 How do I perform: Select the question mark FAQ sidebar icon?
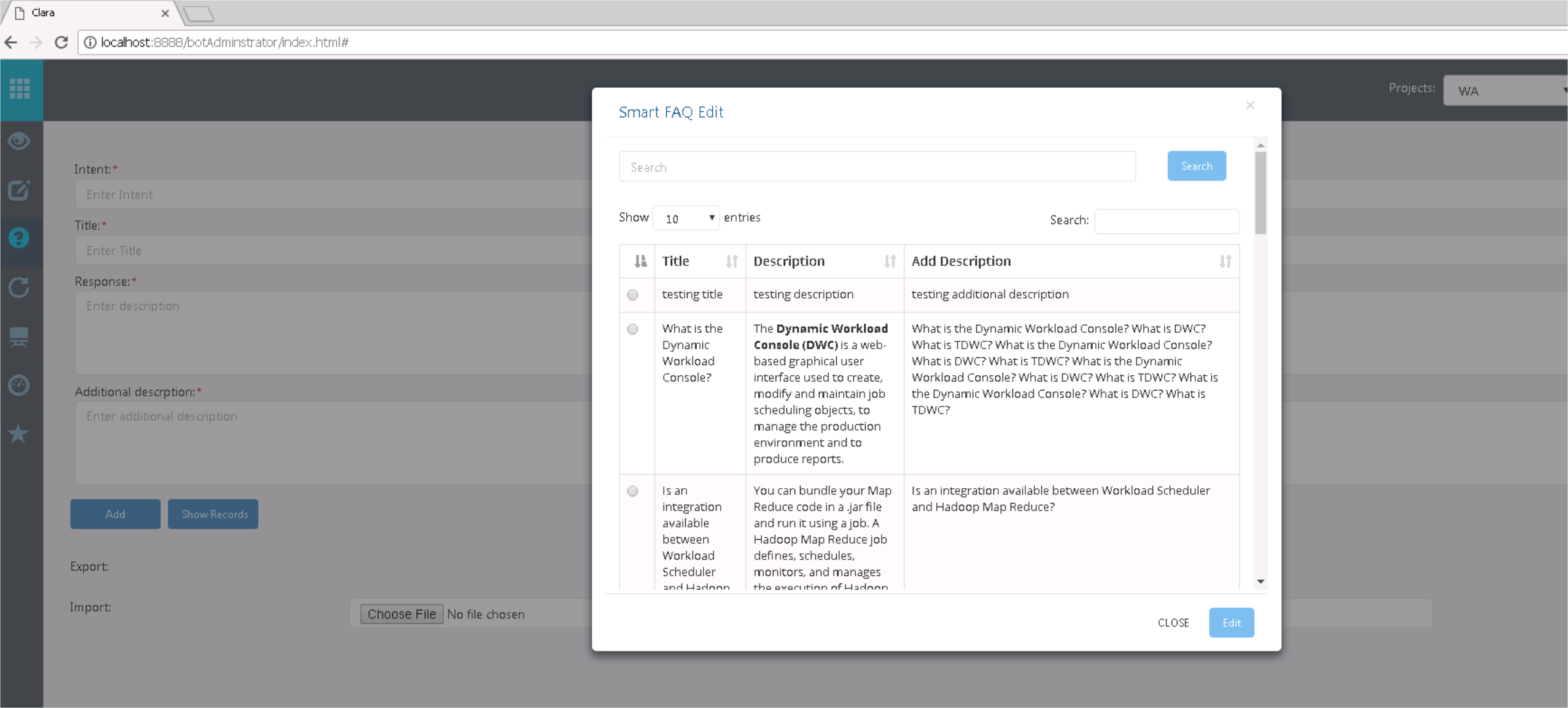tap(19, 238)
